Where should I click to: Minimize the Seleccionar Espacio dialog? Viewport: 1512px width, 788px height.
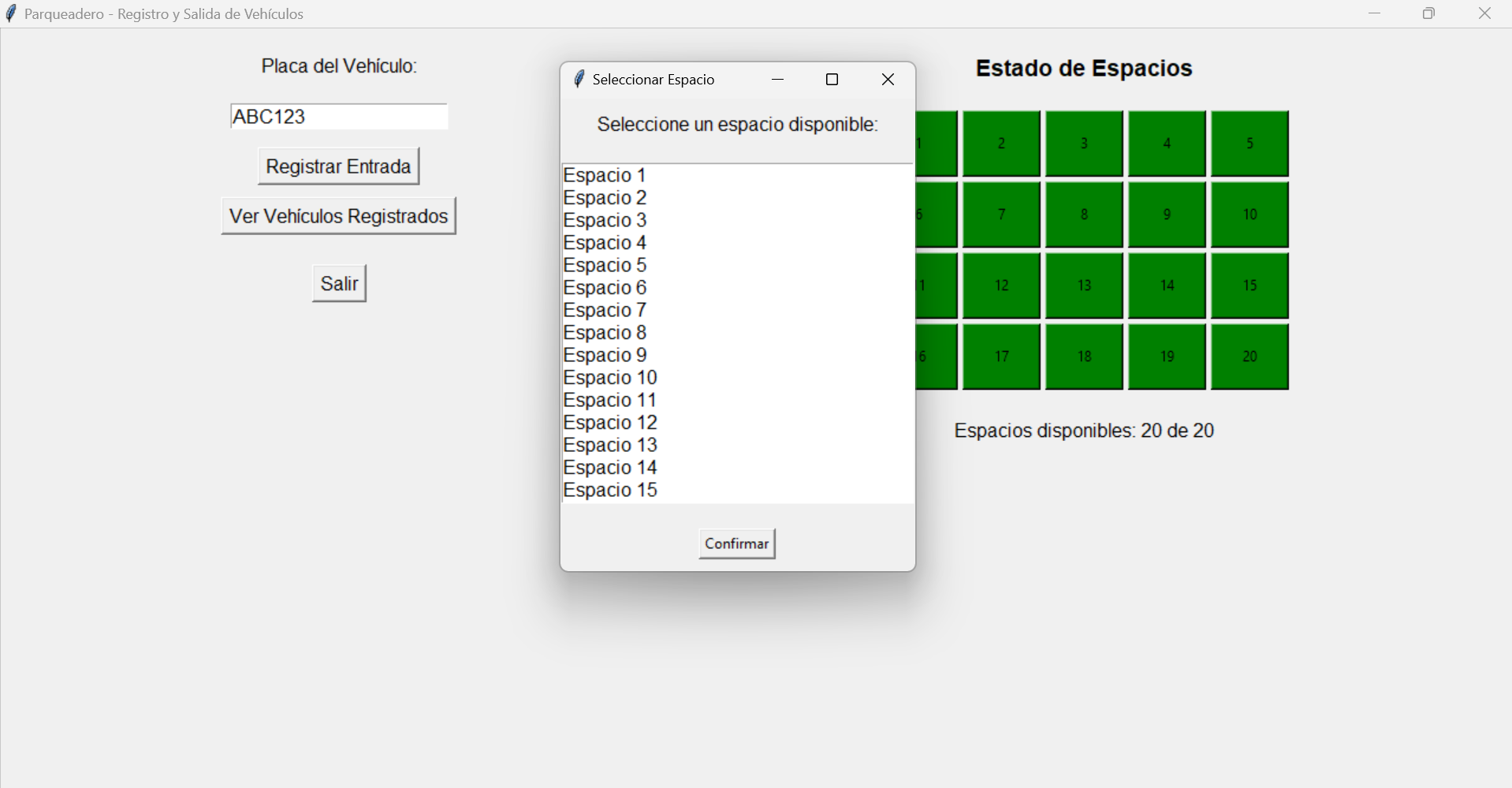click(777, 80)
